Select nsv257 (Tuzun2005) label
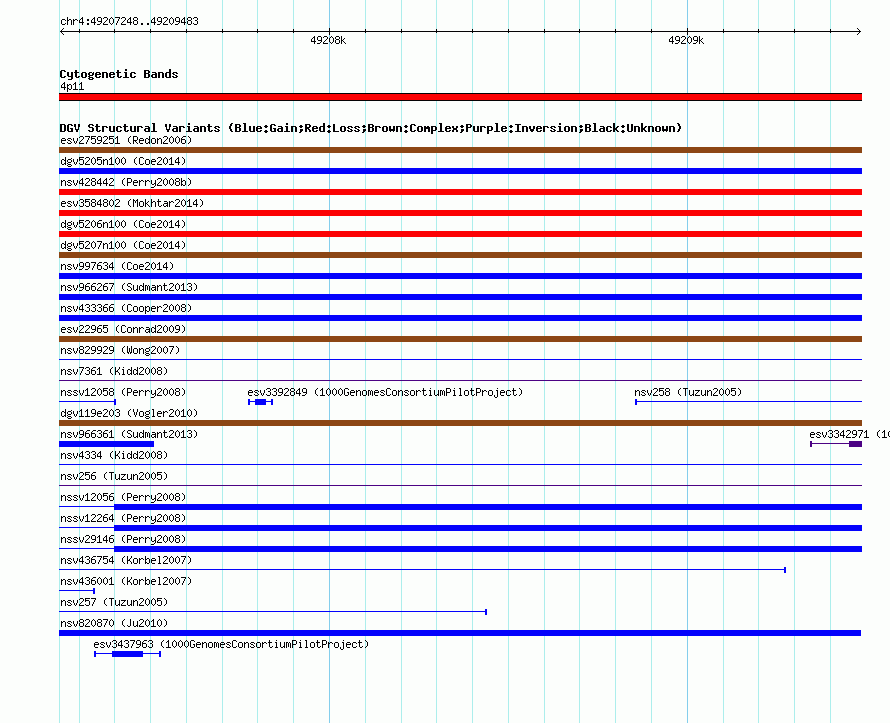890x723 pixels. [114, 602]
